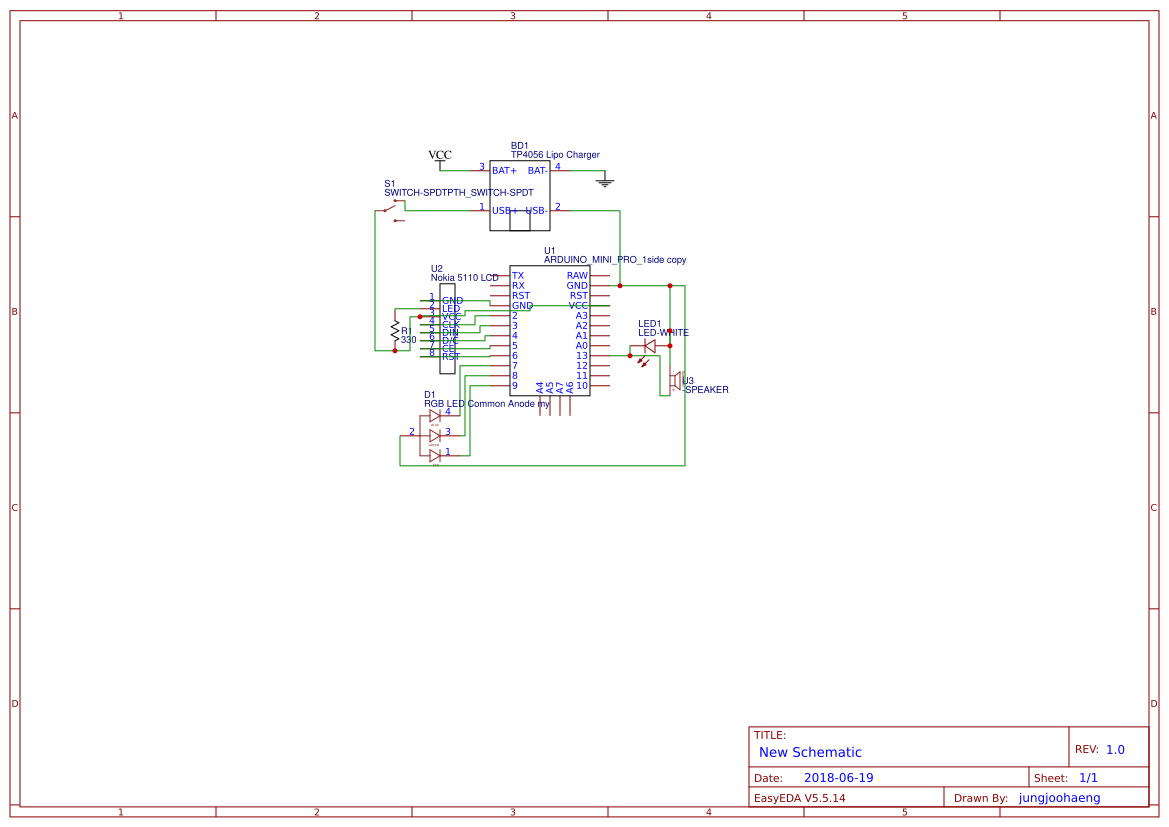Click the ground symbol near BAT-
Screen dimensions: 1169x827
[x=604, y=181]
